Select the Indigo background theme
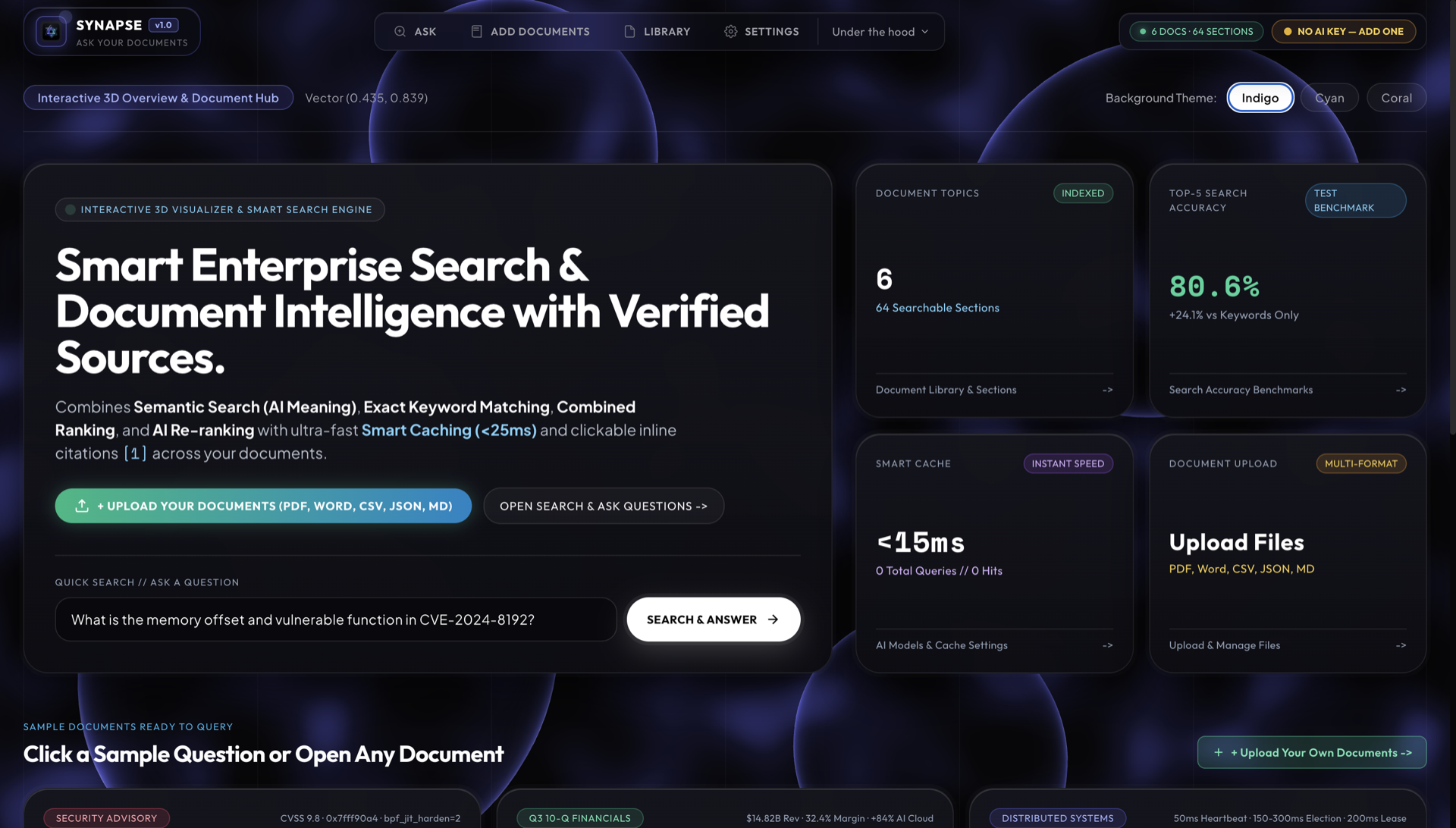The image size is (1456, 828). [1260, 98]
